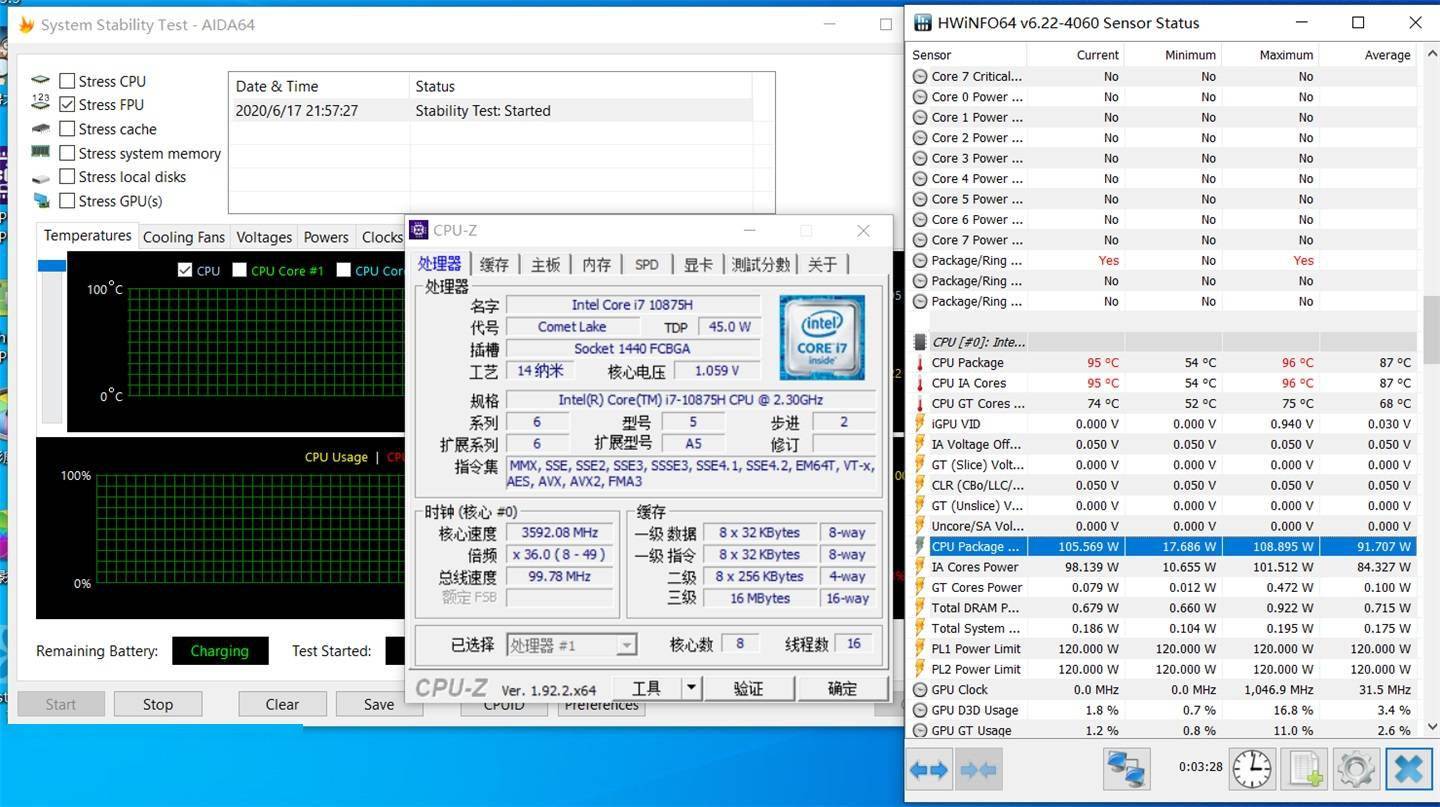Image resolution: width=1440 pixels, height=807 pixels.
Task: Click the Clear button in AIDA64
Action: pyautogui.click(x=282, y=704)
